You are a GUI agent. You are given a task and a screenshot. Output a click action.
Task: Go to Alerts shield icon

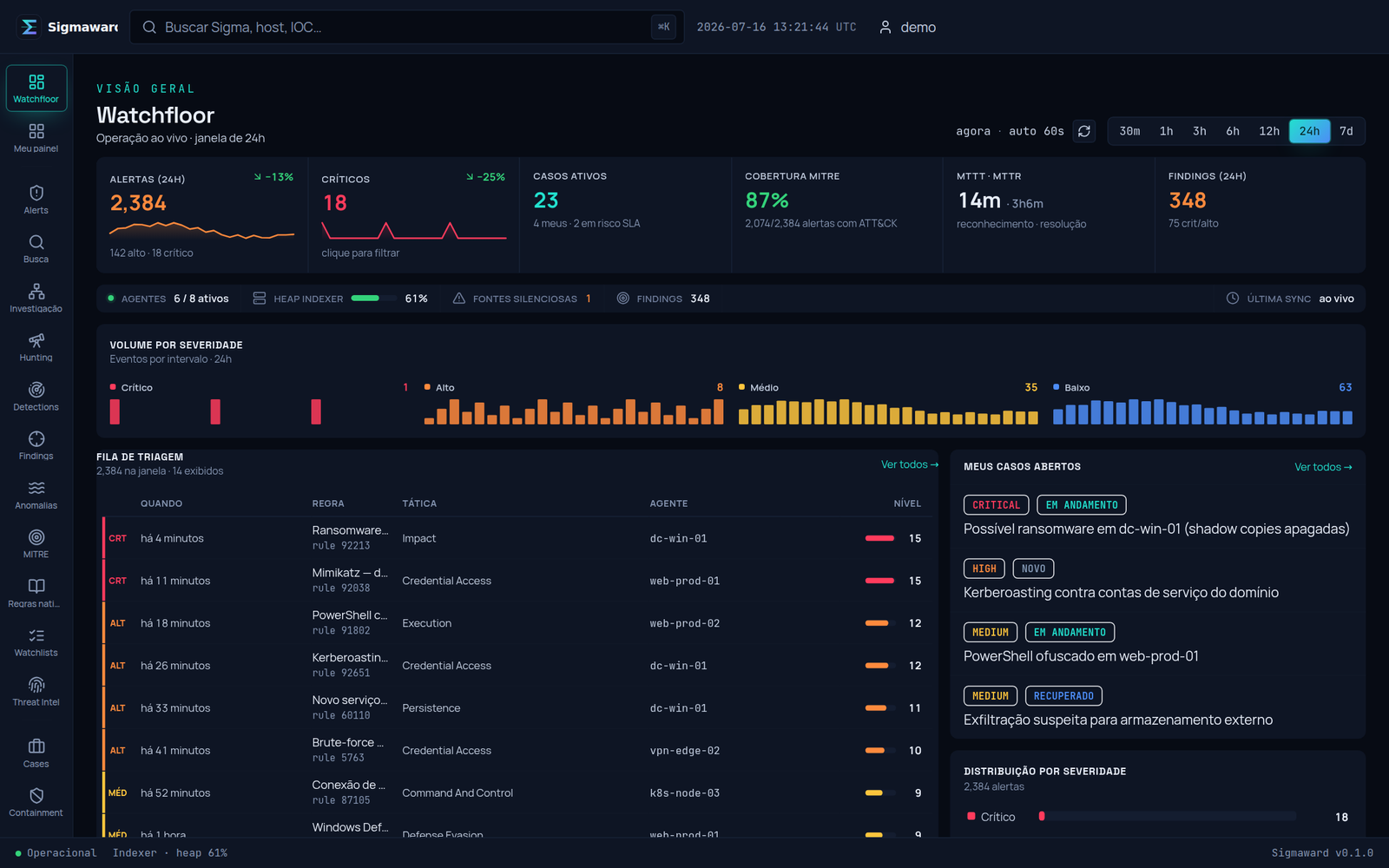pyautogui.click(x=36, y=193)
